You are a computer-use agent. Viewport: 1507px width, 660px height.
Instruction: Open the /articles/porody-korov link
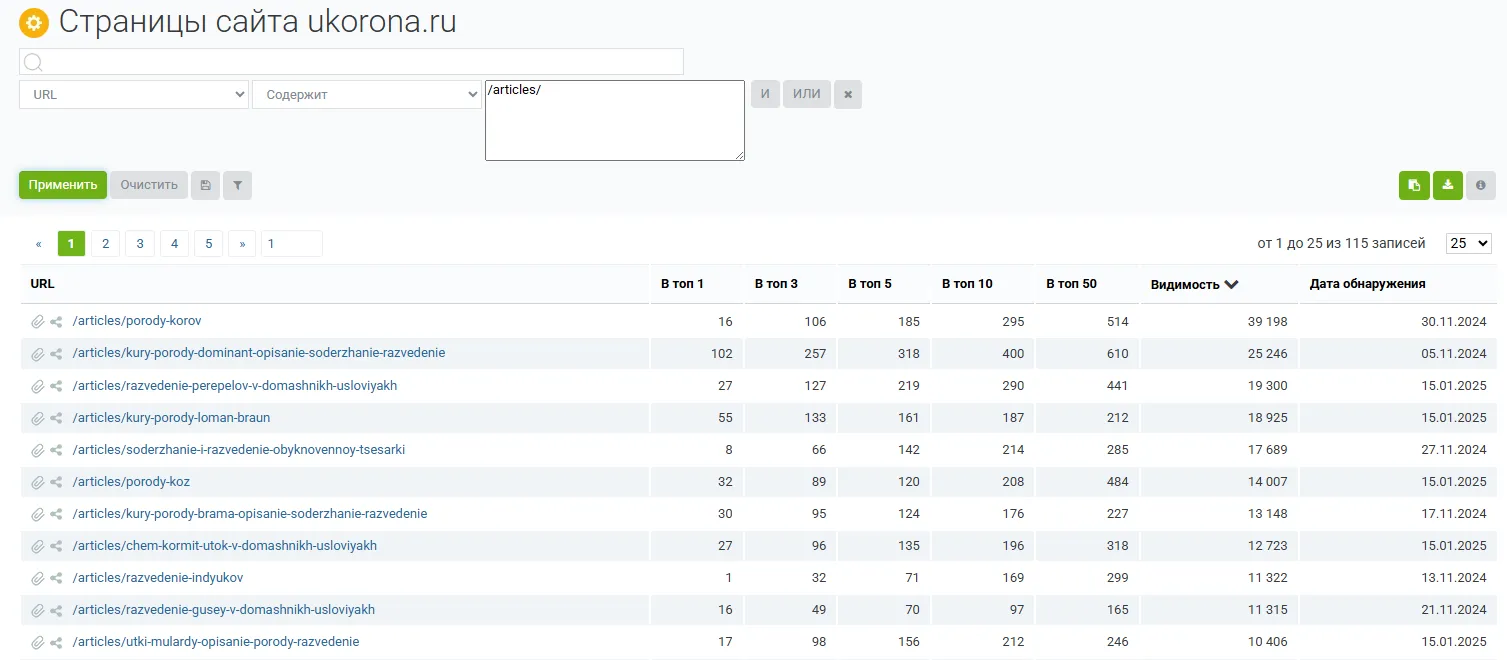137,321
